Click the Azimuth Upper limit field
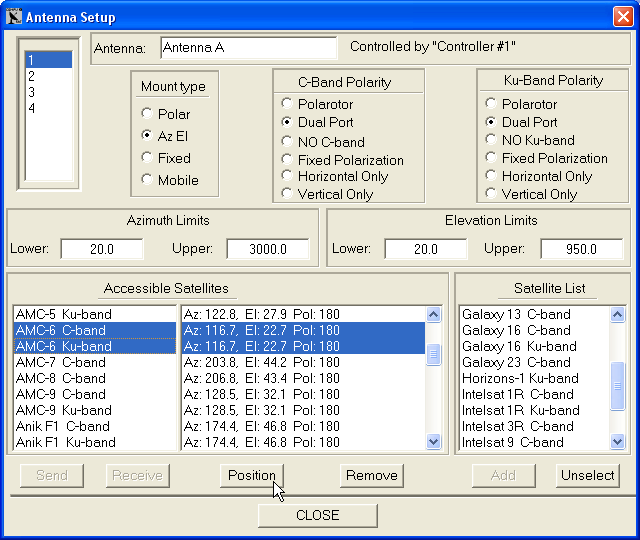 pyautogui.click(x=267, y=249)
